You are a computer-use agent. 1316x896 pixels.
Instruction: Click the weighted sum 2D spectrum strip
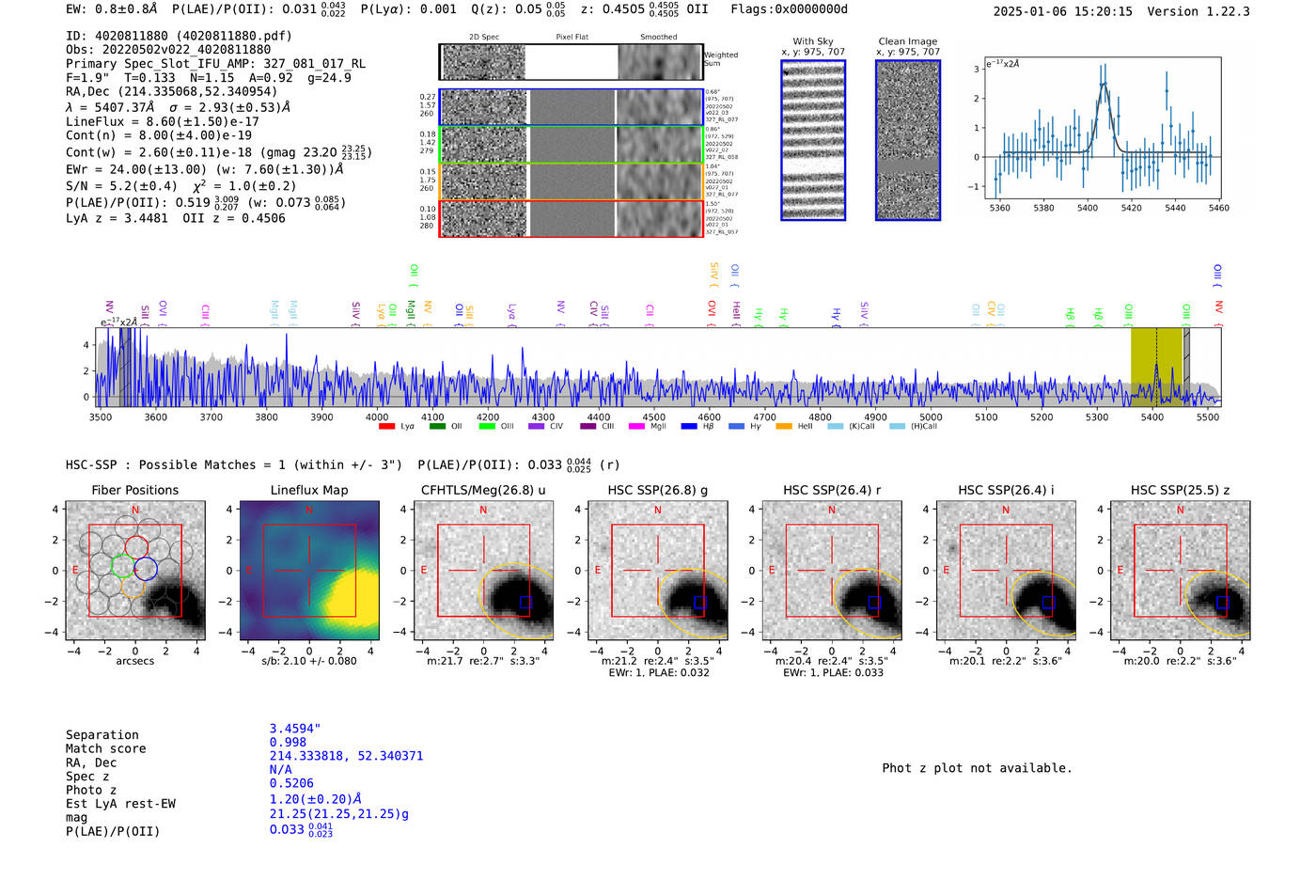tap(572, 62)
